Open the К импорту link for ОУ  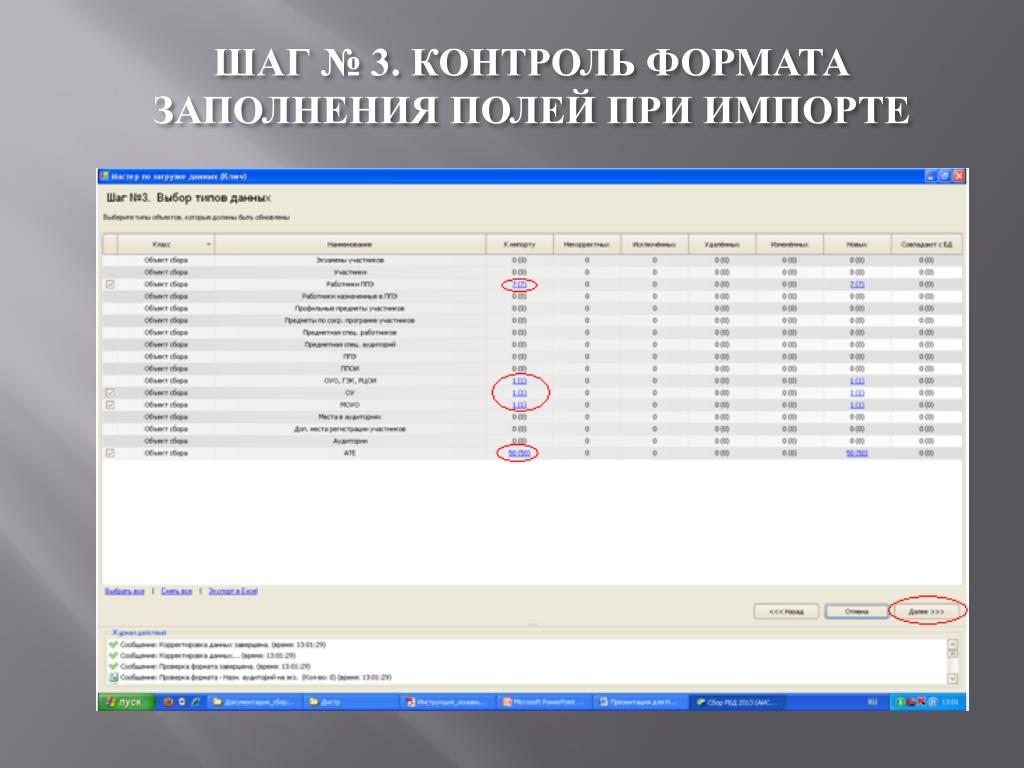(519, 393)
